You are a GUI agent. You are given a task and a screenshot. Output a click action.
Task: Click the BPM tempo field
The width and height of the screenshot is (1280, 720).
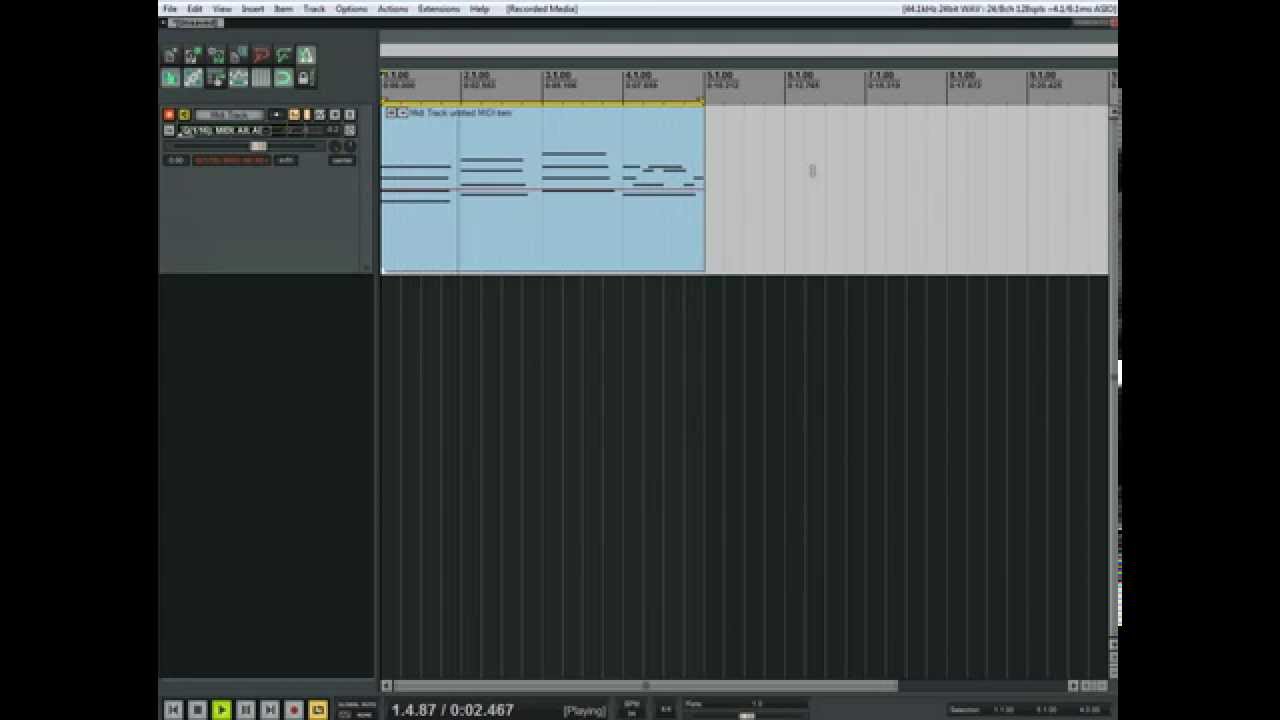pos(632,709)
